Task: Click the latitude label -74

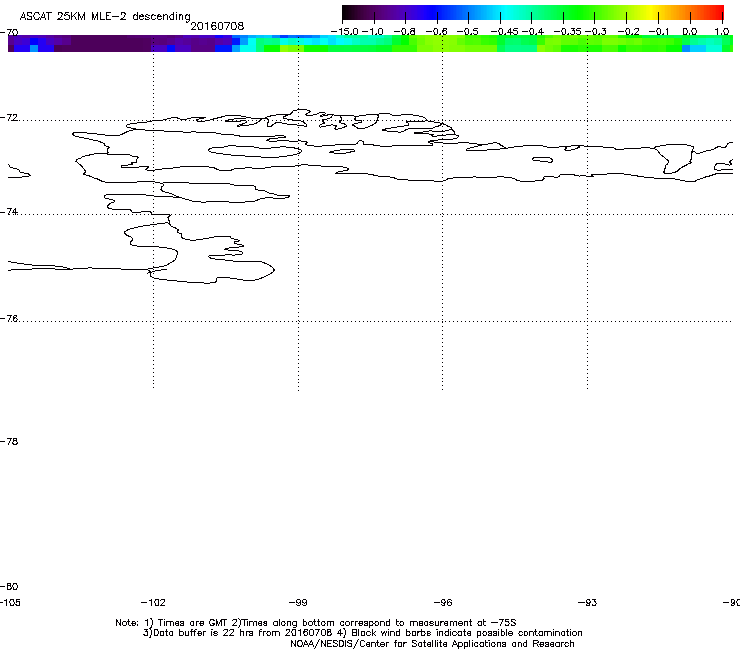Action: coord(9,211)
